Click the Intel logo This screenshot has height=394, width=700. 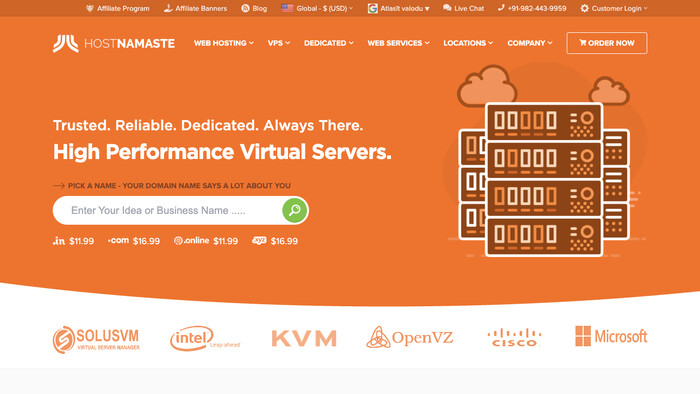click(x=204, y=338)
